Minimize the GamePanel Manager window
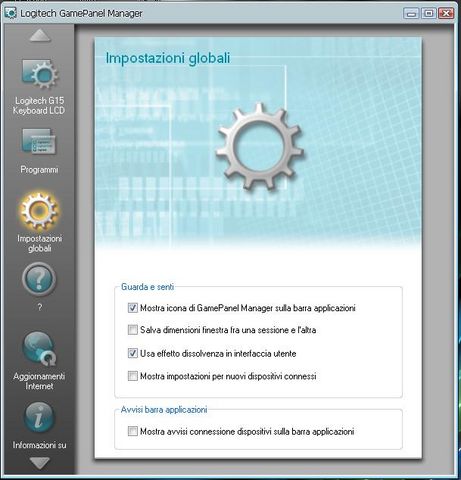 click(x=411, y=13)
